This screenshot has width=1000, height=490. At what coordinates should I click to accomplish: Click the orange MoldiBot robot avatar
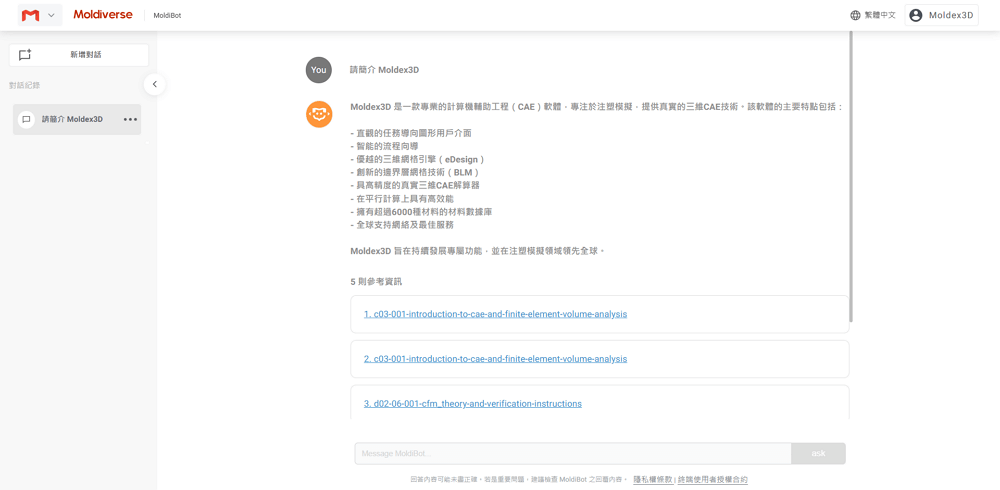point(319,114)
